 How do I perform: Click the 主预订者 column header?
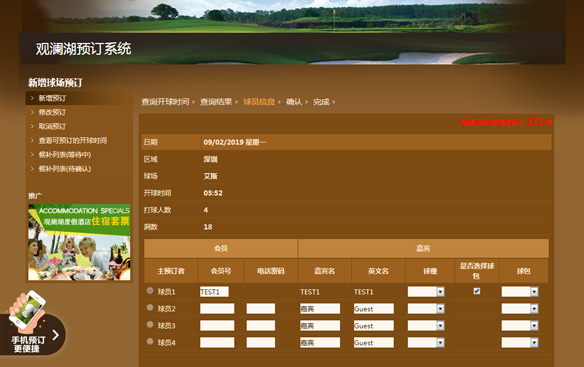(x=171, y=271)
